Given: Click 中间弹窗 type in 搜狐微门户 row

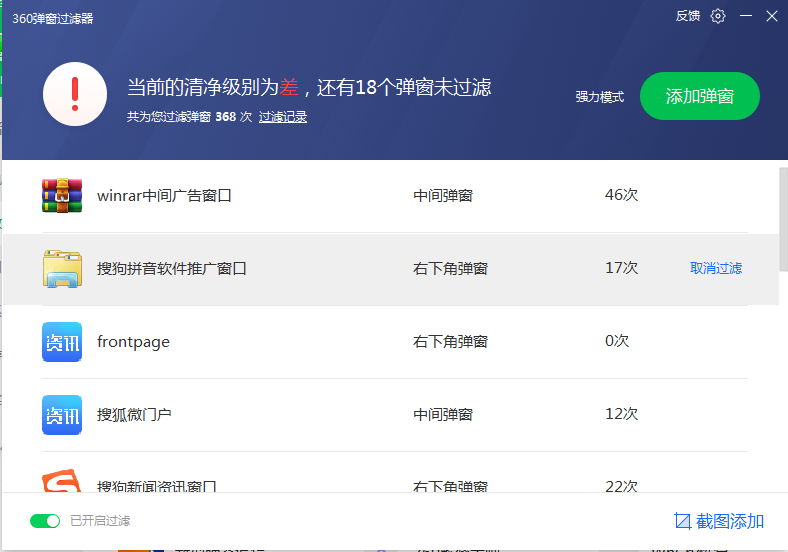Looking at the screenshot, I should (x=443, y=415).
